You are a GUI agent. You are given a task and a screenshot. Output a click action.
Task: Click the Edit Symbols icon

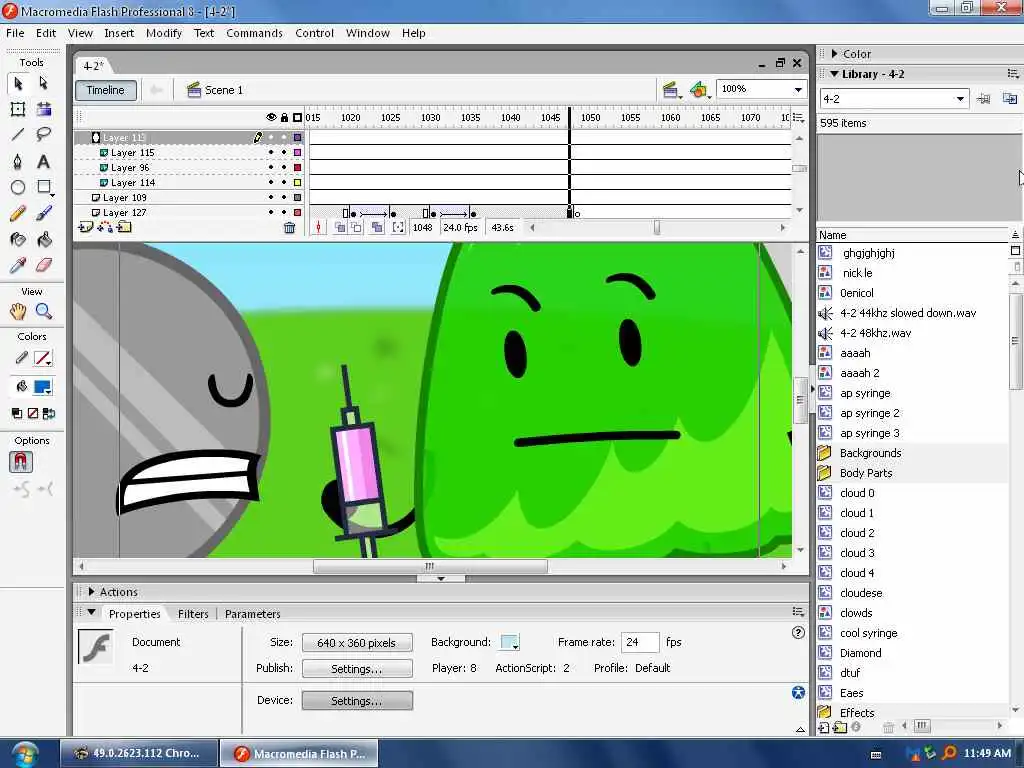699,90
